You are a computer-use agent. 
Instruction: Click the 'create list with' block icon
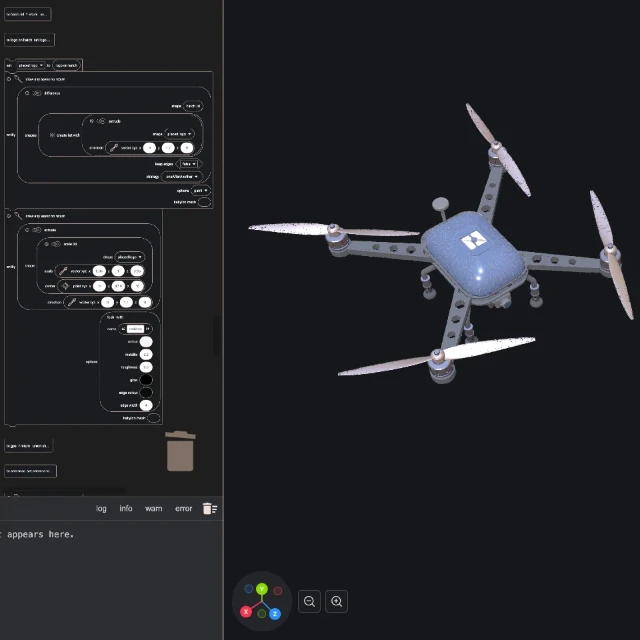click(52, 135)
